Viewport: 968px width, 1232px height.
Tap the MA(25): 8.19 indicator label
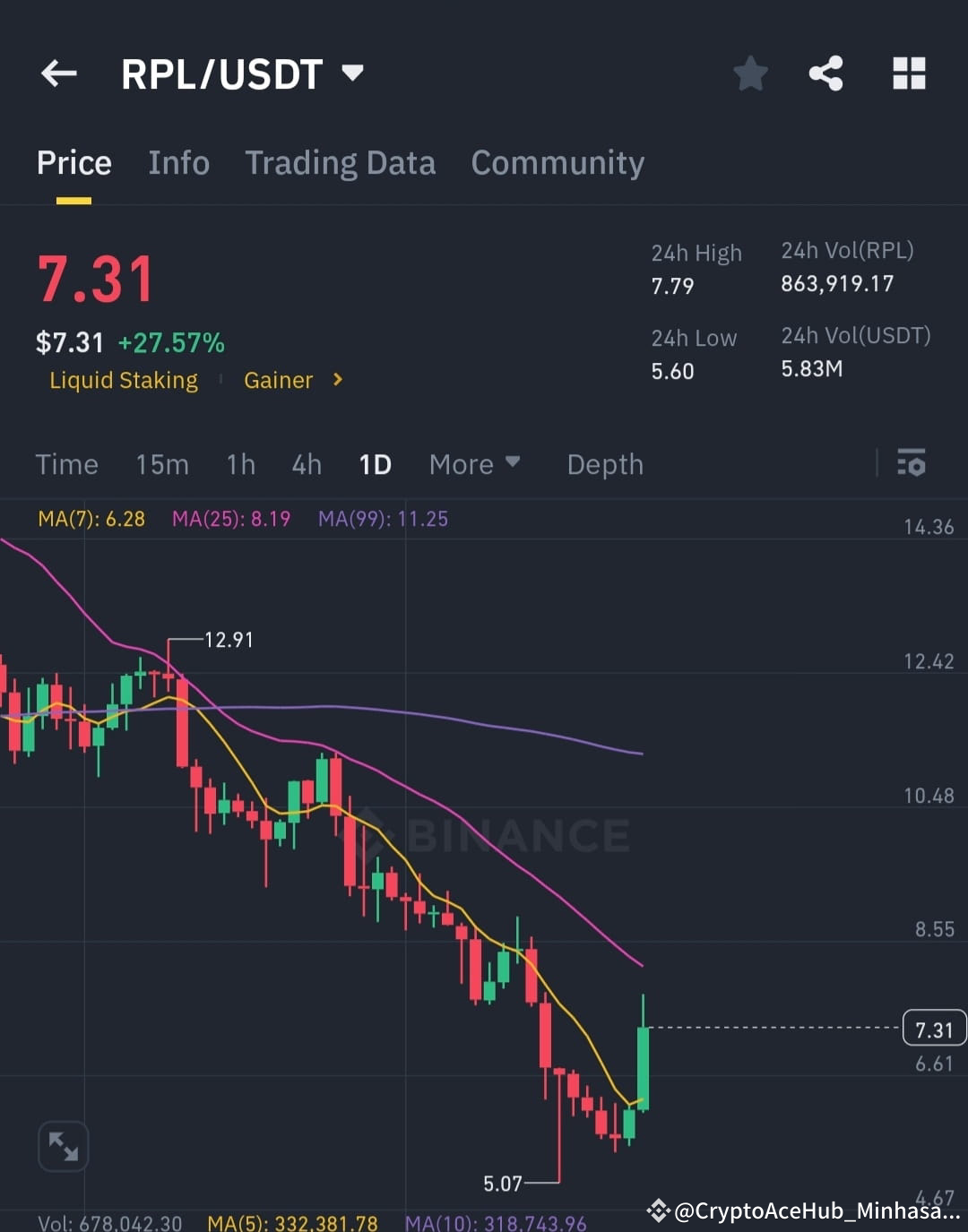[231, 519]
